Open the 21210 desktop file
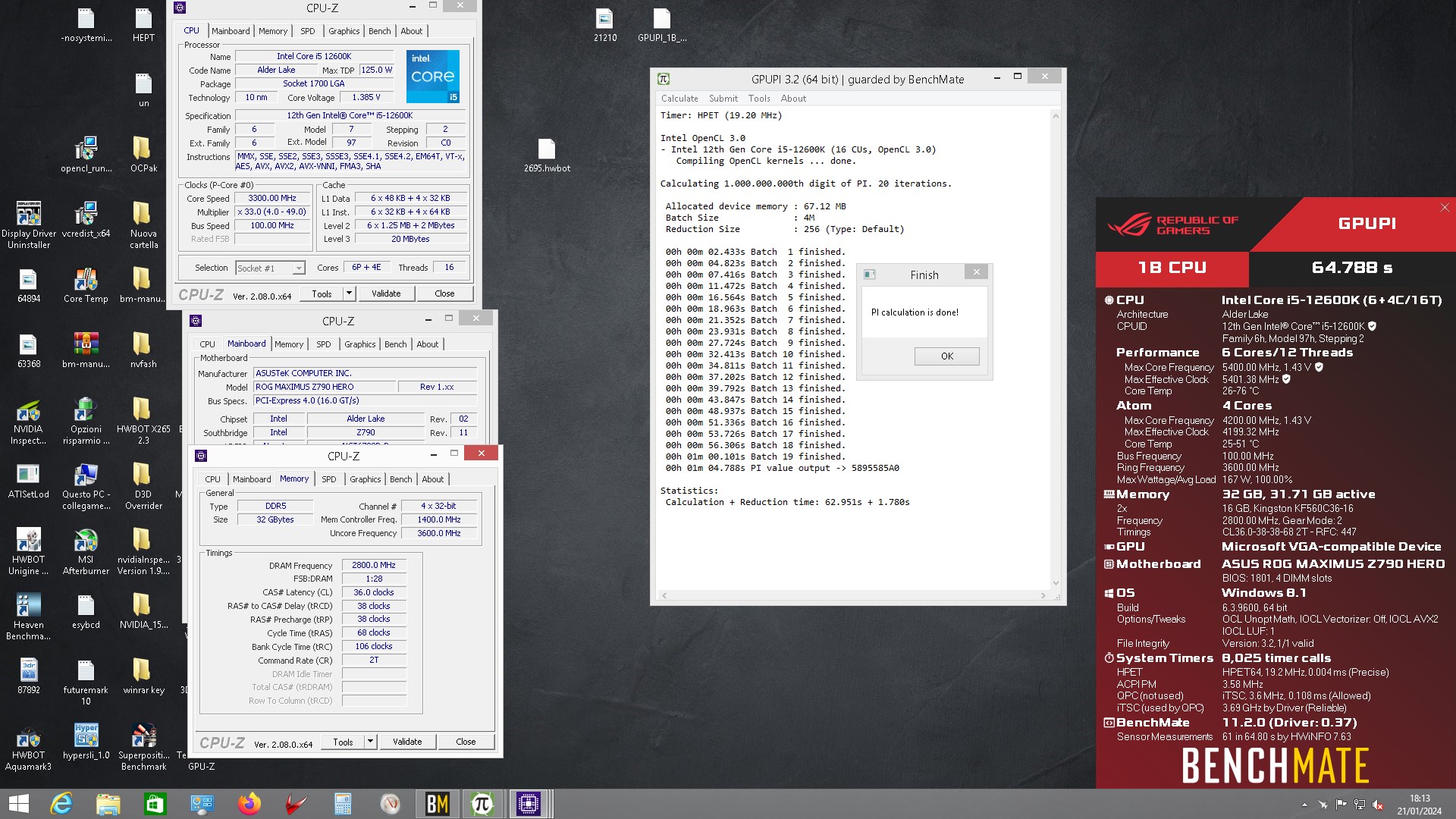The width and height of the screenshot is (1456, 819). coord(604,25)
